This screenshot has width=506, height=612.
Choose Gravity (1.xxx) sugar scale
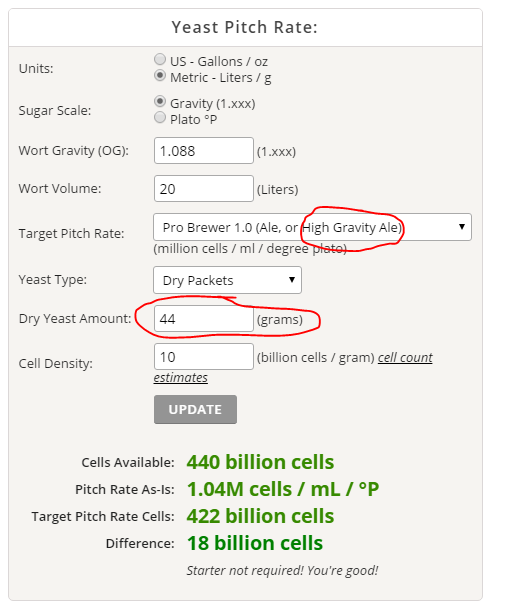pyautogui.click(x=160, y=101)
